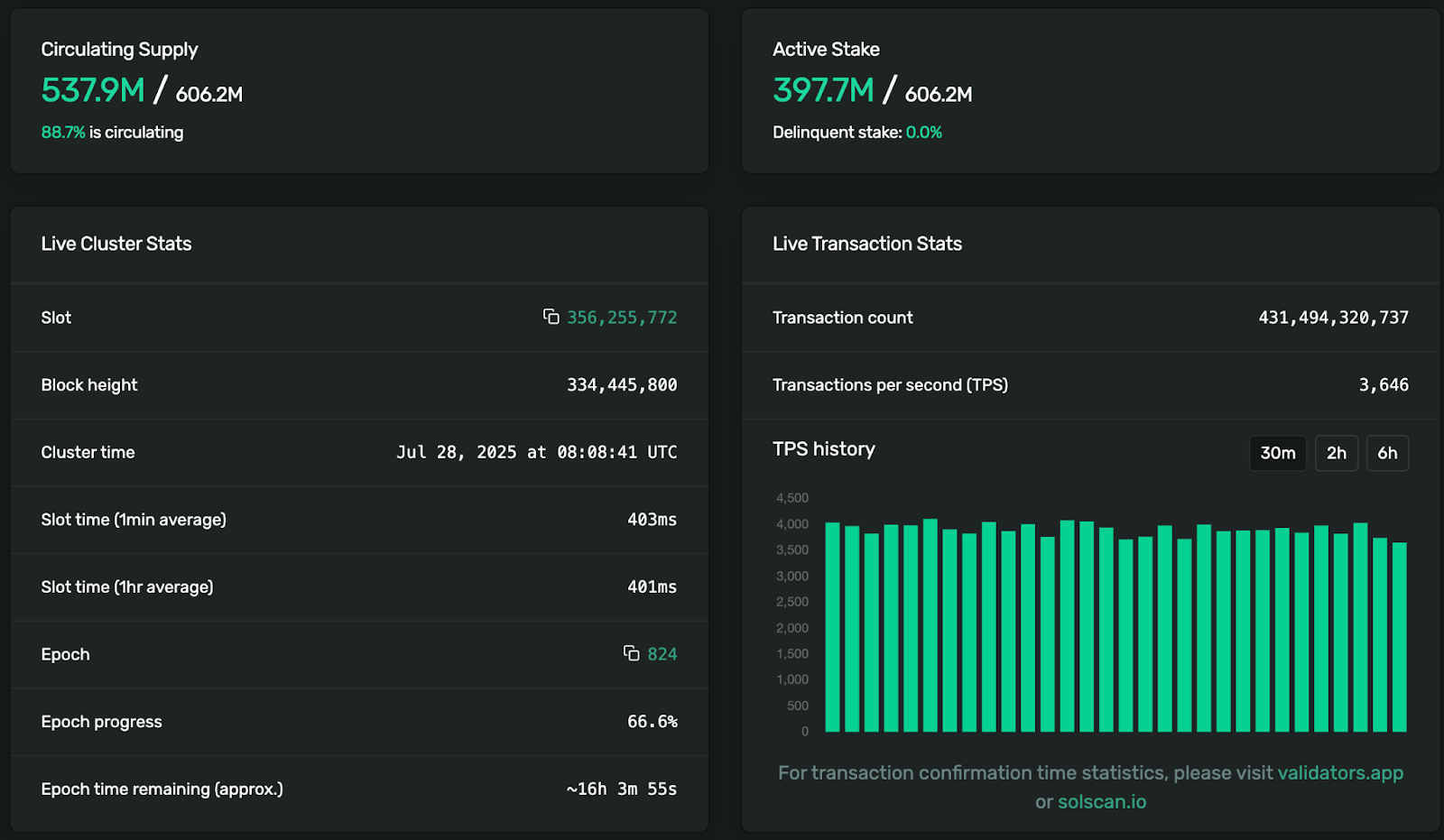Screen dimensions: 1444x840
Task: Click the 88.7% circulating percentage
Action: coord(62,132)
